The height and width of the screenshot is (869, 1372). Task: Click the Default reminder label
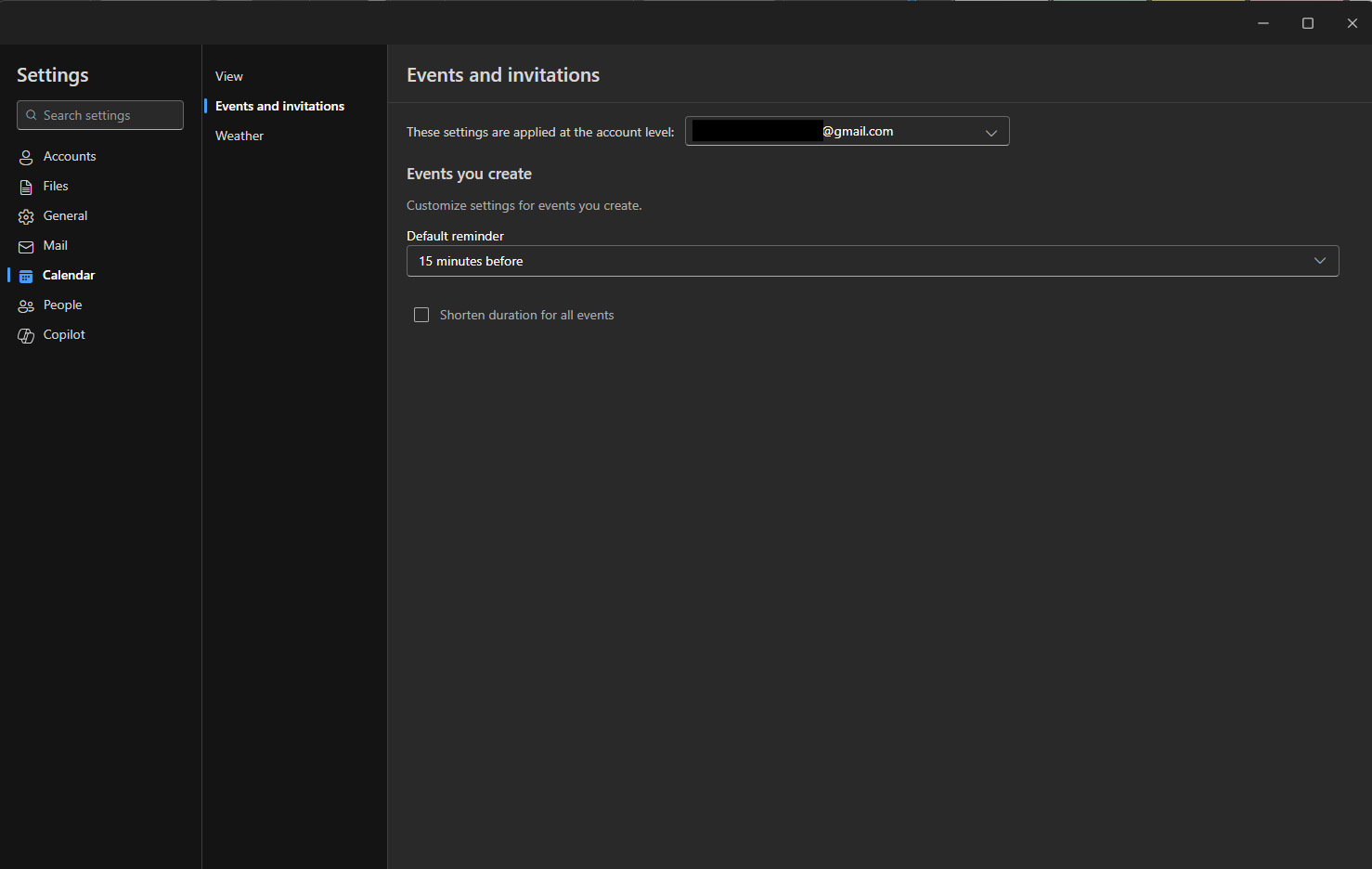455,236
